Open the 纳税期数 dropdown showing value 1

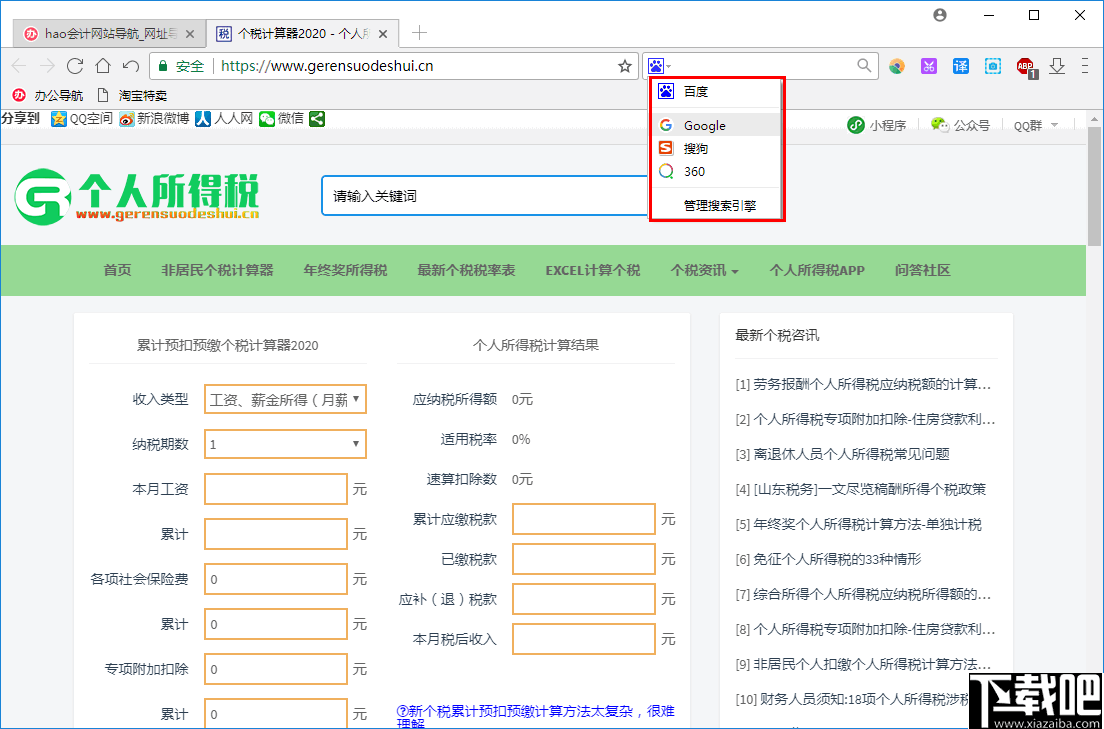pos(285,443)
